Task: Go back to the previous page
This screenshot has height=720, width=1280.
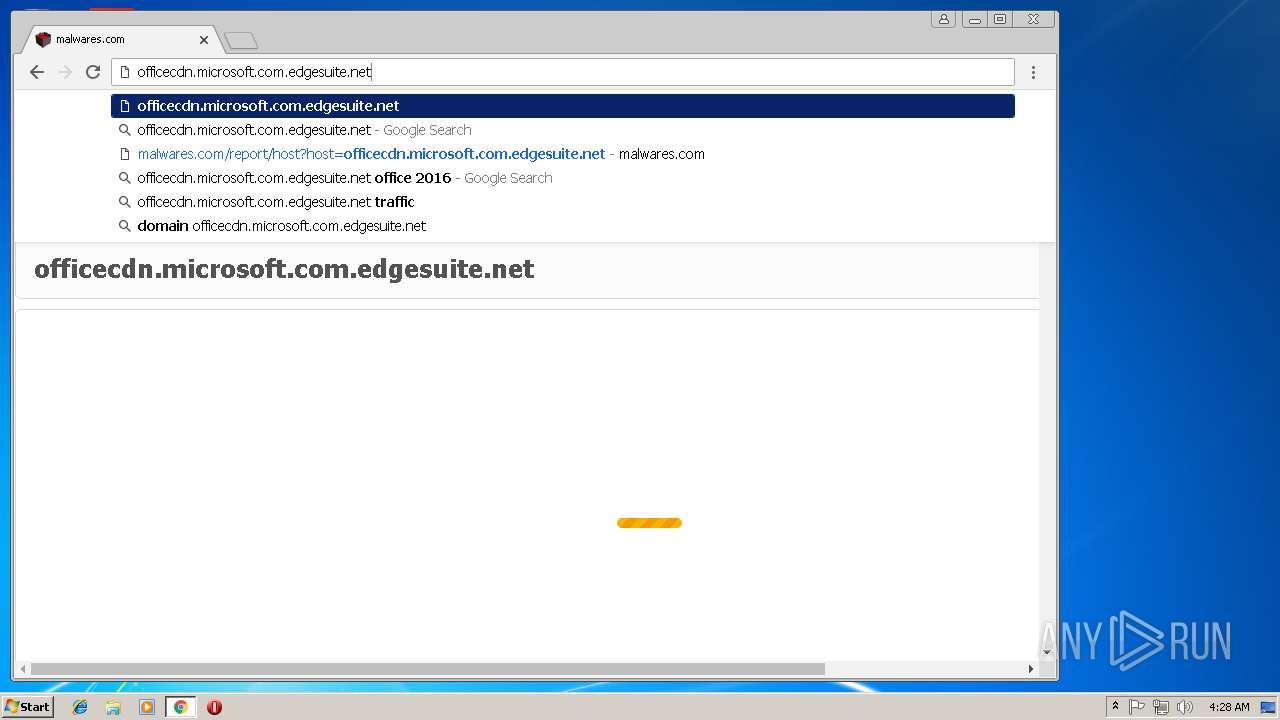Action: point(37,72)
